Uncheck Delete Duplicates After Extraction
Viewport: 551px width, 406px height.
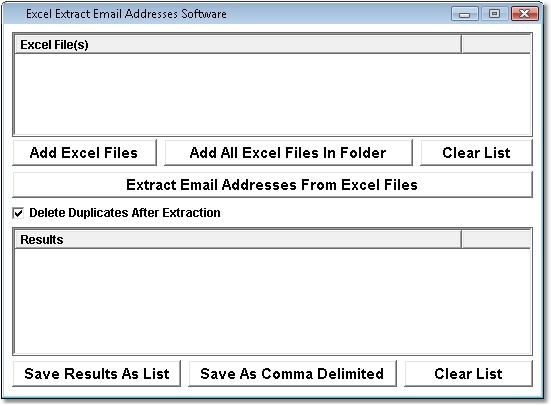[x=18, y=213]
